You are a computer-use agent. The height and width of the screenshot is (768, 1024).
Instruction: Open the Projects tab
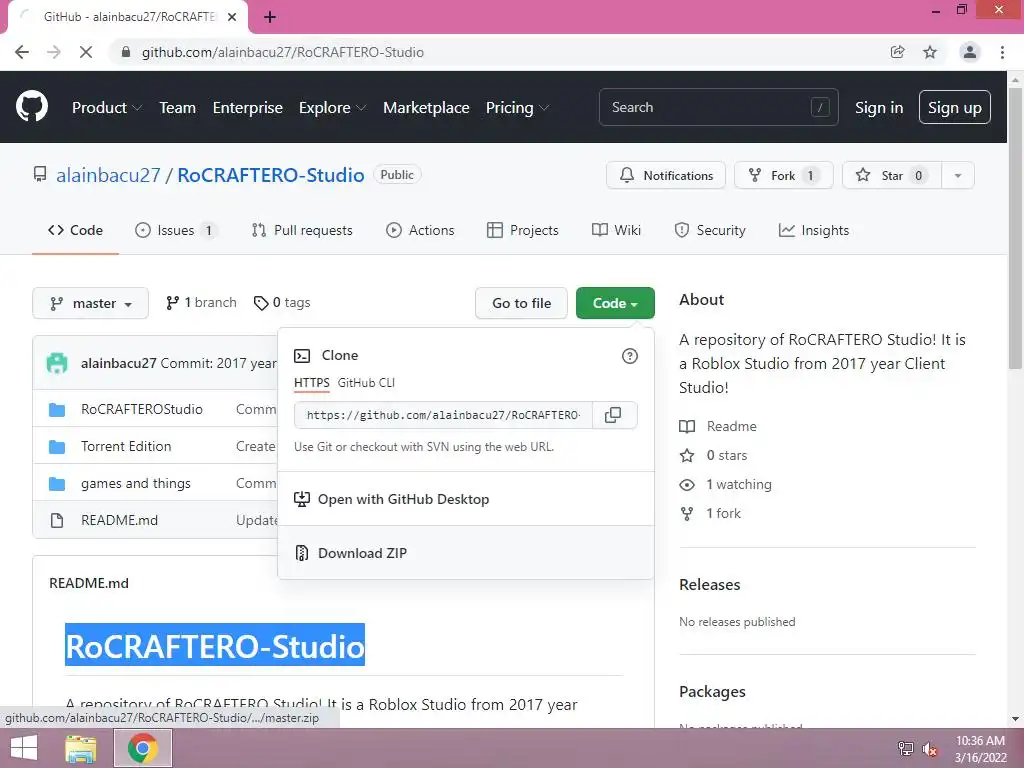pos(522,231)
